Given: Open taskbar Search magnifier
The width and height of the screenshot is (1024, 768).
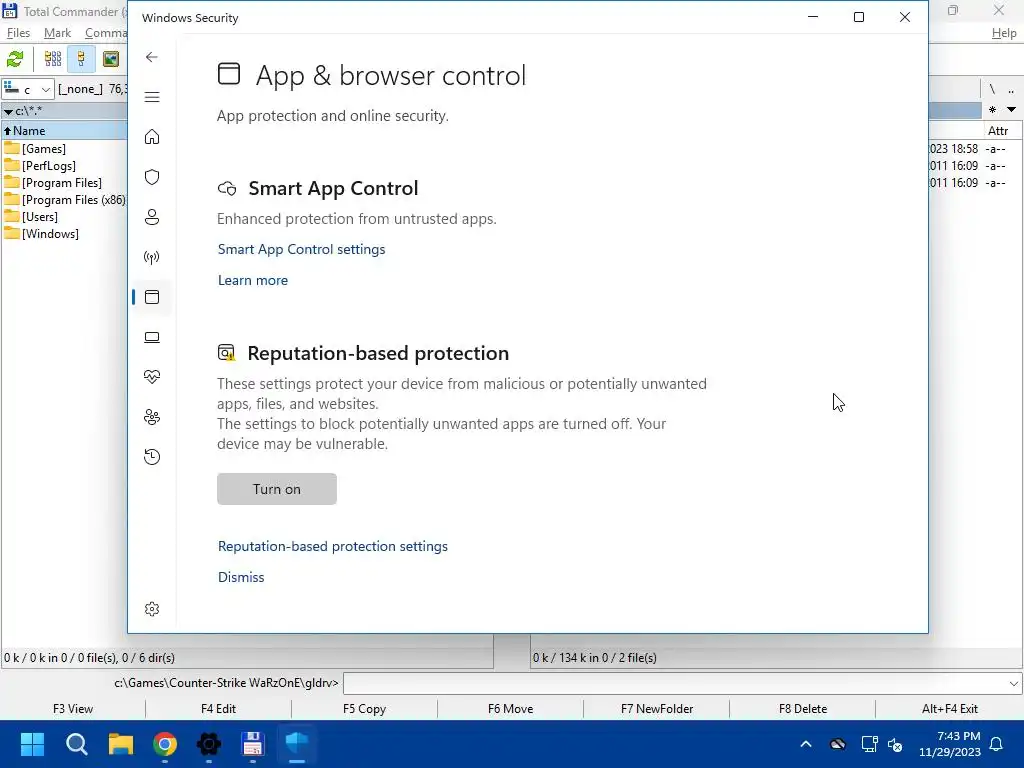Looking at the screenshot, I should (x=76, y=744).
